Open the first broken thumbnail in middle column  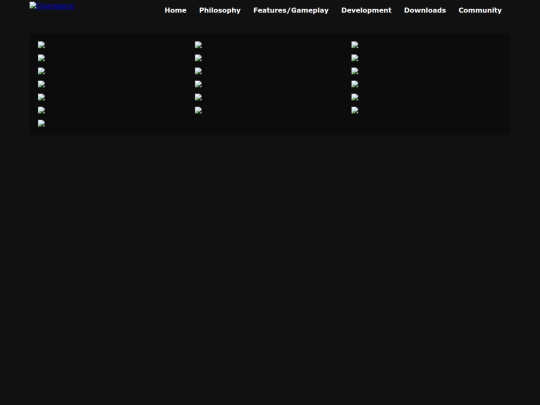point(198,45)
